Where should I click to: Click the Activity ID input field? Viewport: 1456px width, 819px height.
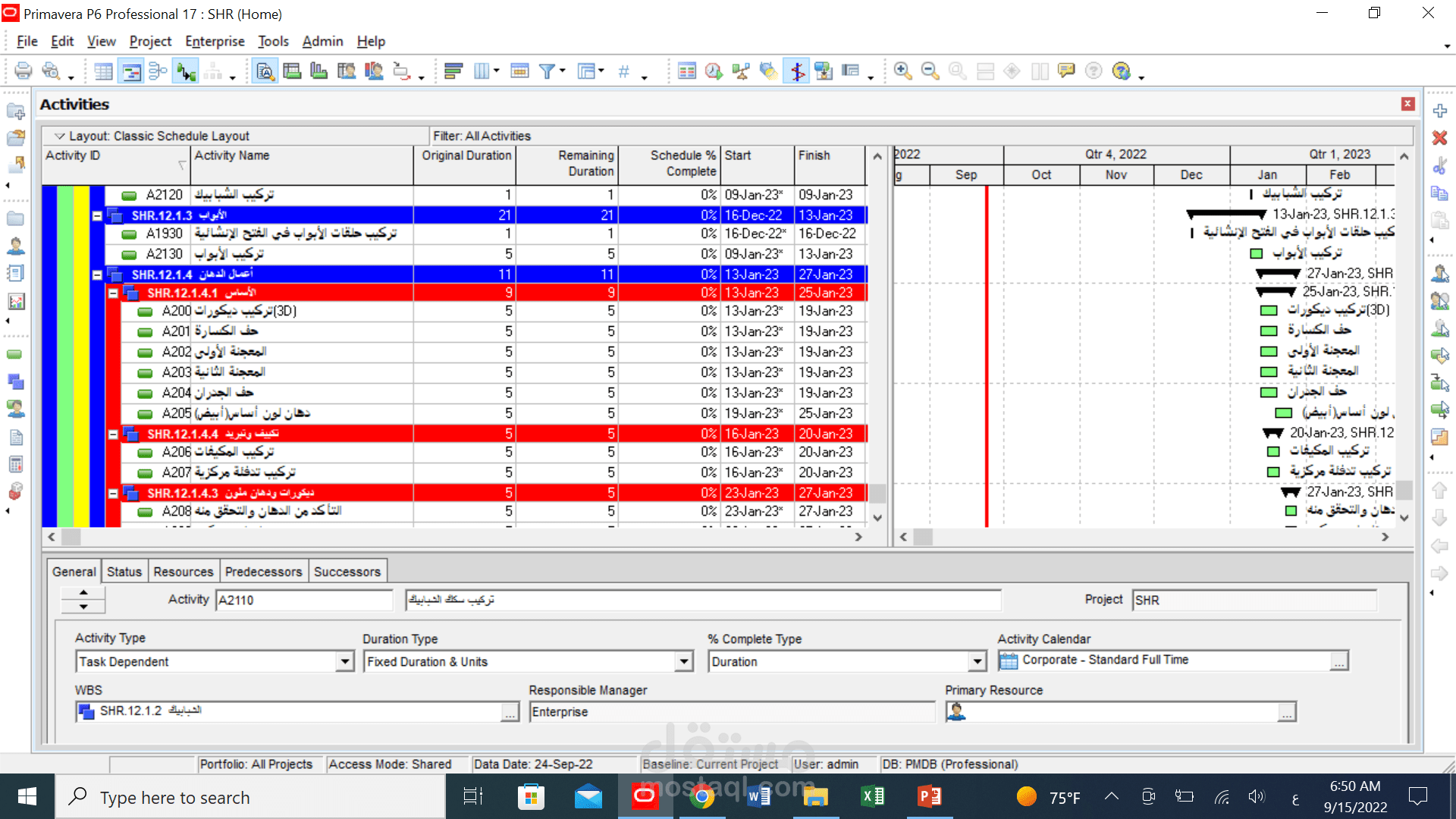tap(303, 600)
